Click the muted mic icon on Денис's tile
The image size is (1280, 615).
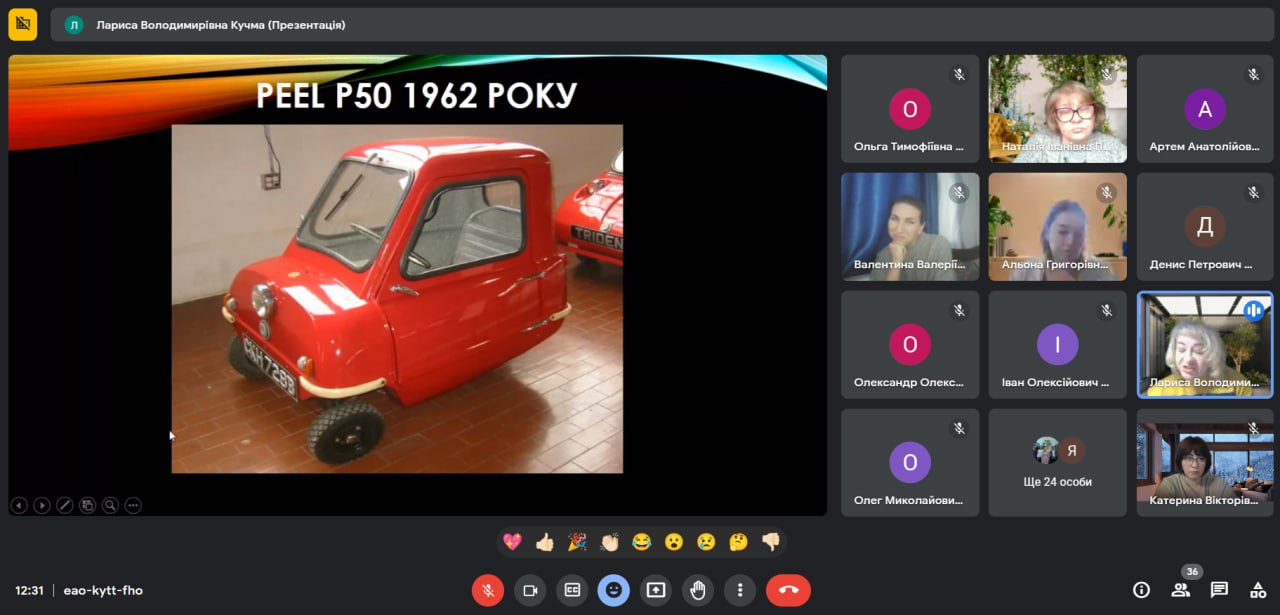click(x=1253, y=193)
